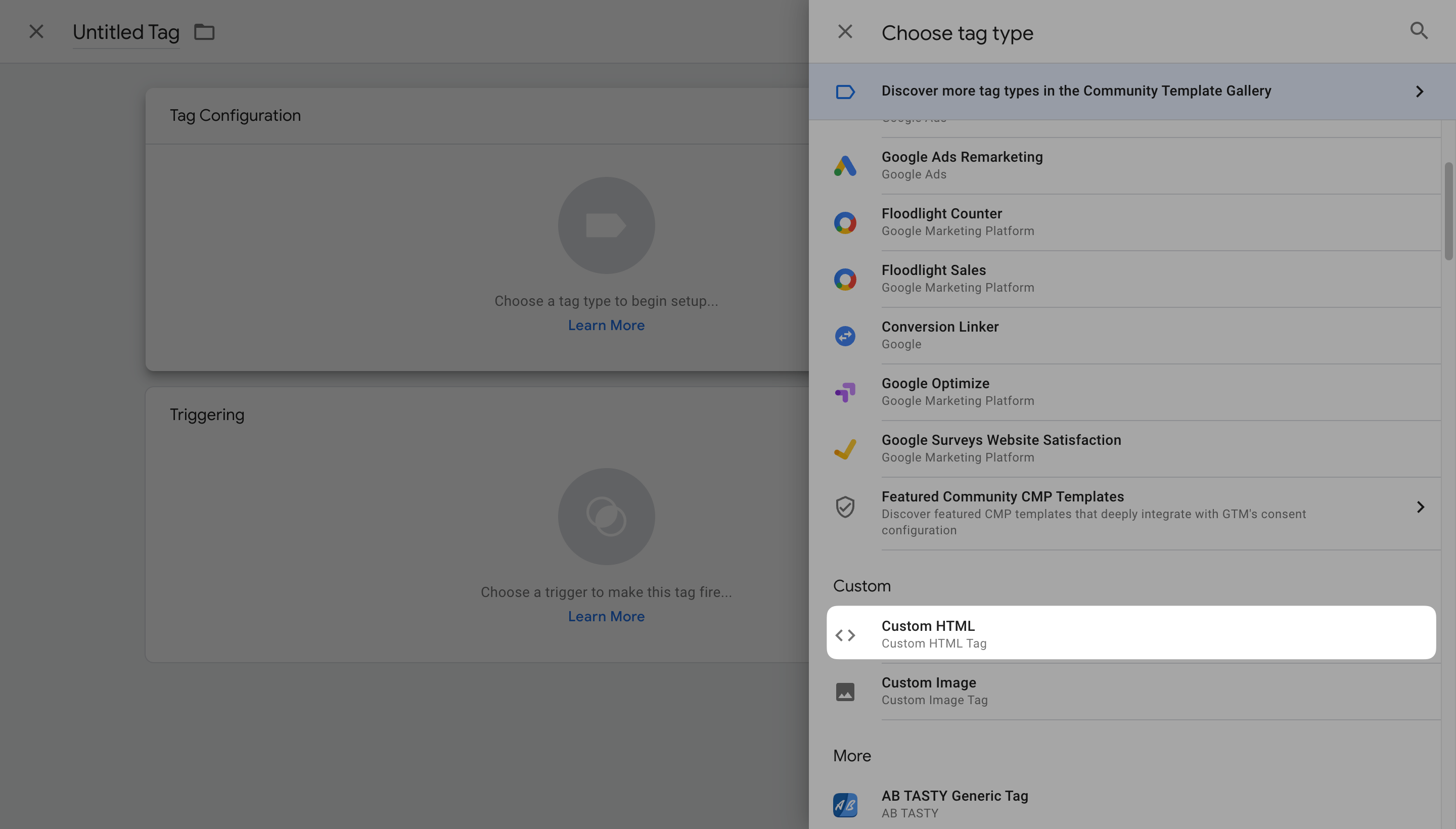This screenshot has width=1456, height=829.
Task: Expand Community Template Gallery chevron arrow
Action: point(1419,91)
